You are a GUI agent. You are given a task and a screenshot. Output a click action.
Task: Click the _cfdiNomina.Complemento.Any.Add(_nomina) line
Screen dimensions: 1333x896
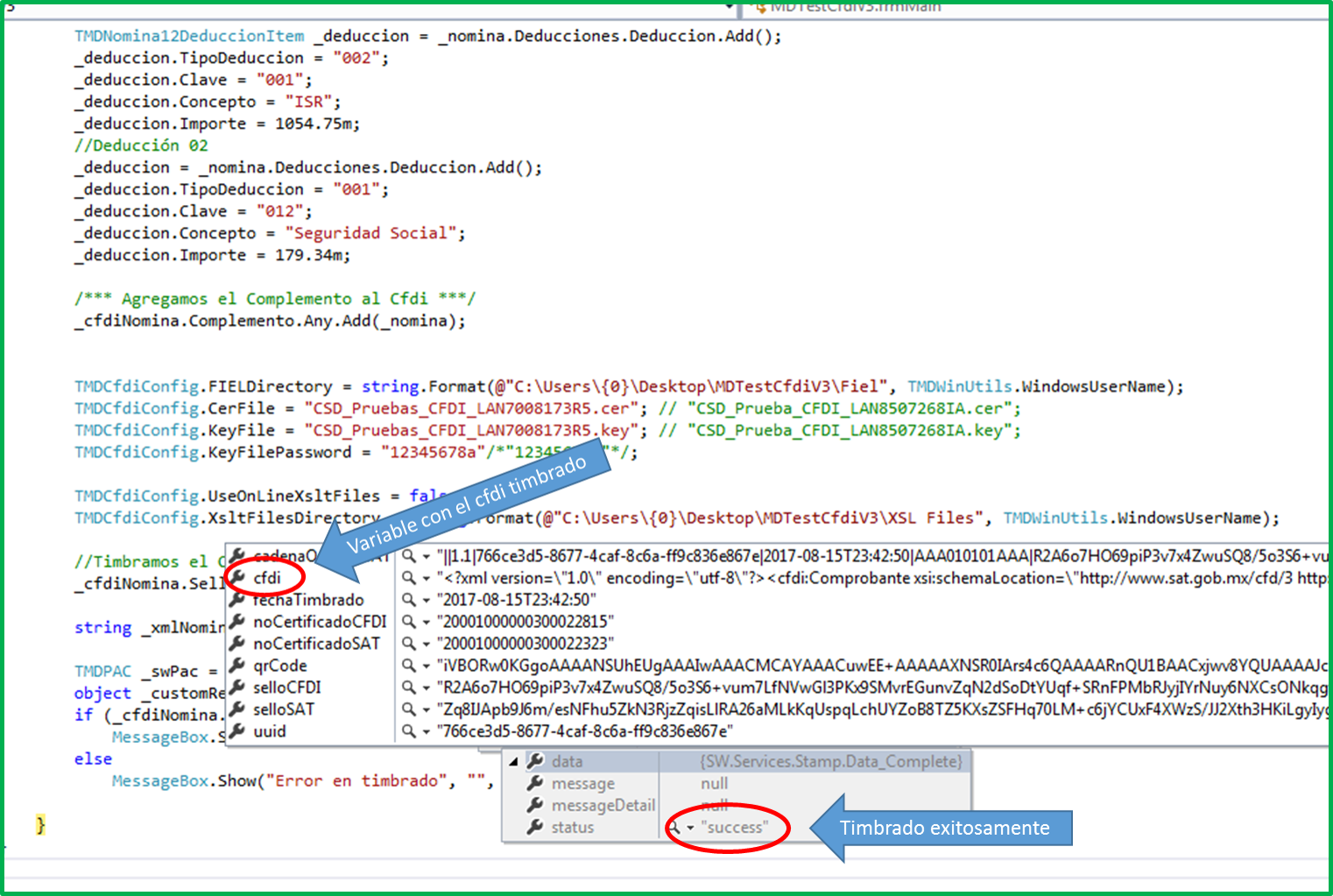pyautogui.click(x=270, y=321)
